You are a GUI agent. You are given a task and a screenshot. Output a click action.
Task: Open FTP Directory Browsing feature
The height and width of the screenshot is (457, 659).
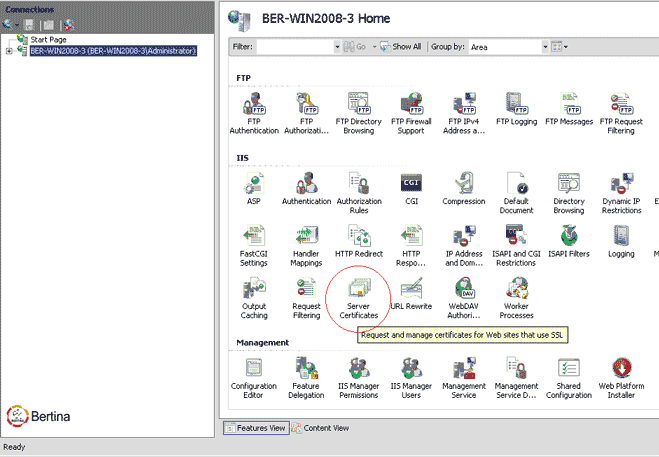click(x=358, y=114)
